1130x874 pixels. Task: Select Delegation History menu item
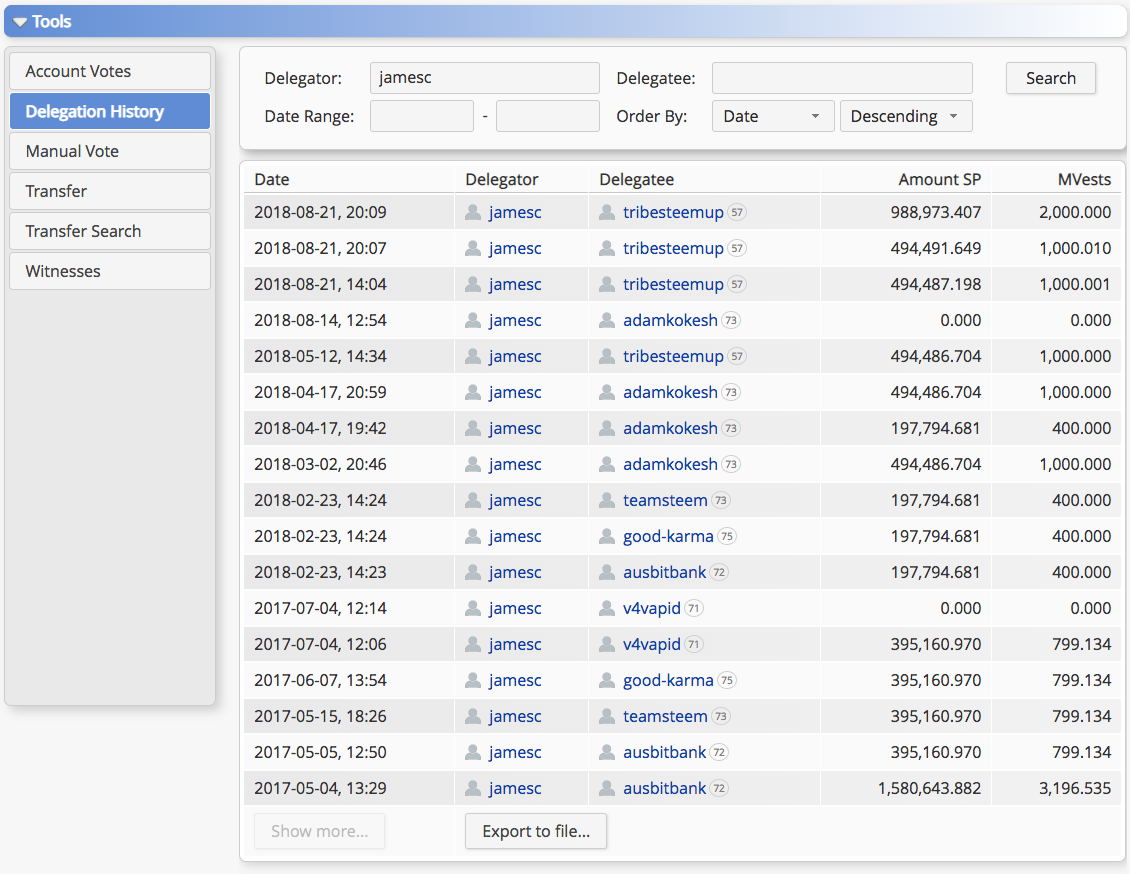tap(110, 111)
